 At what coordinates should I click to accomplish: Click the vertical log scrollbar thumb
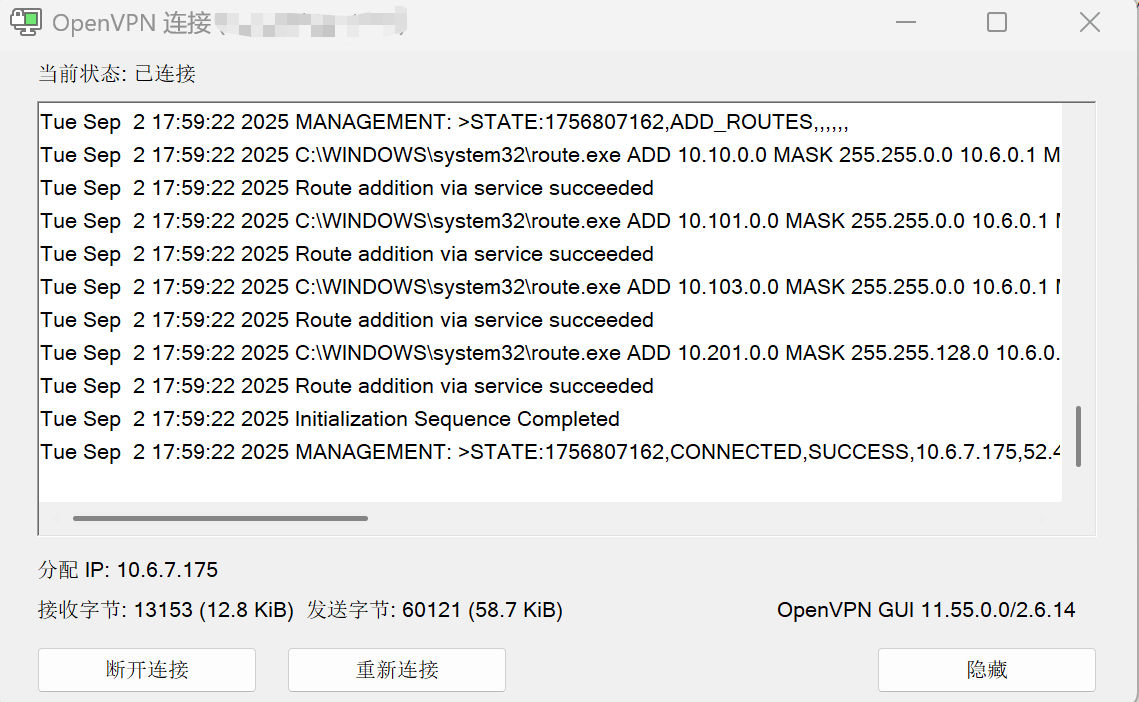tap(1079, 436)
